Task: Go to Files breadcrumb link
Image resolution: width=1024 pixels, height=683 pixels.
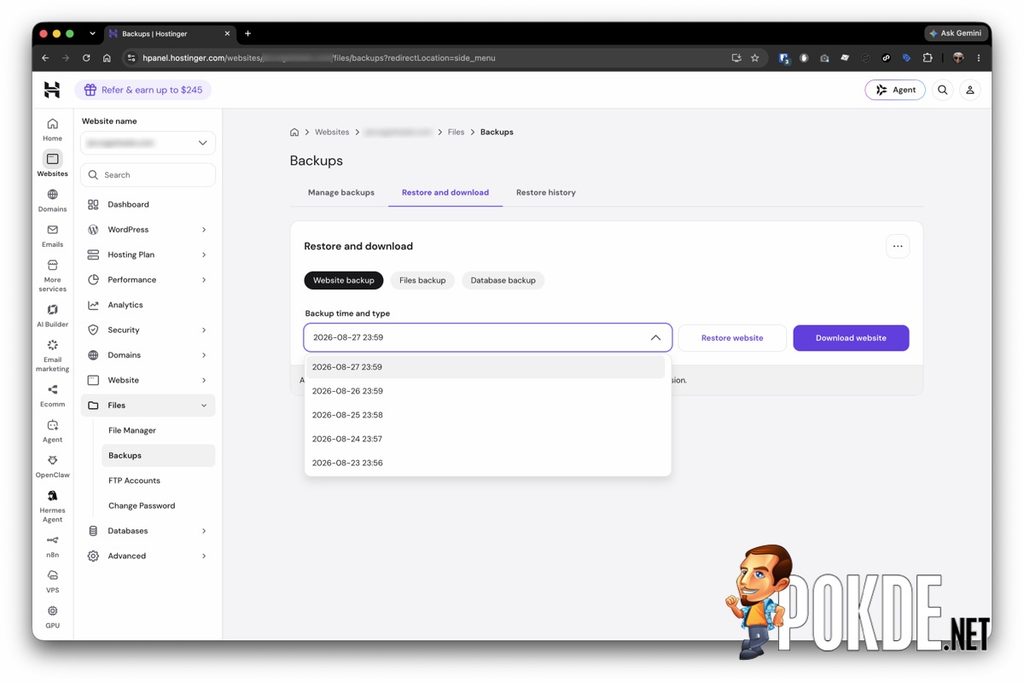Action: tap(456, 132)
